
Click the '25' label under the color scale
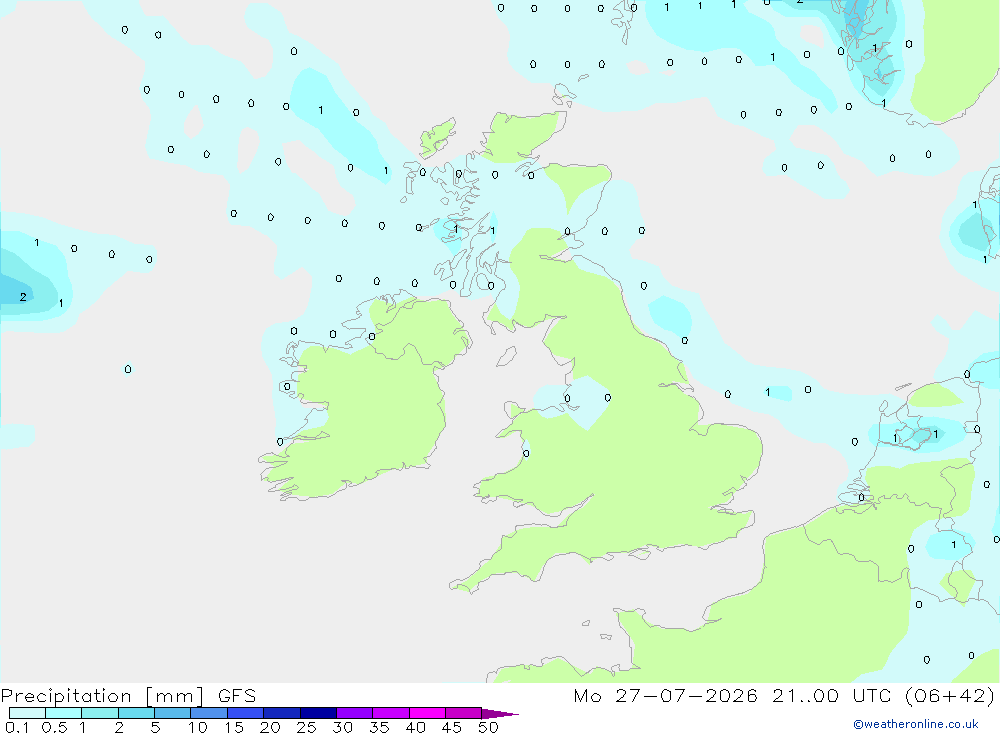[x=306, y=727]
